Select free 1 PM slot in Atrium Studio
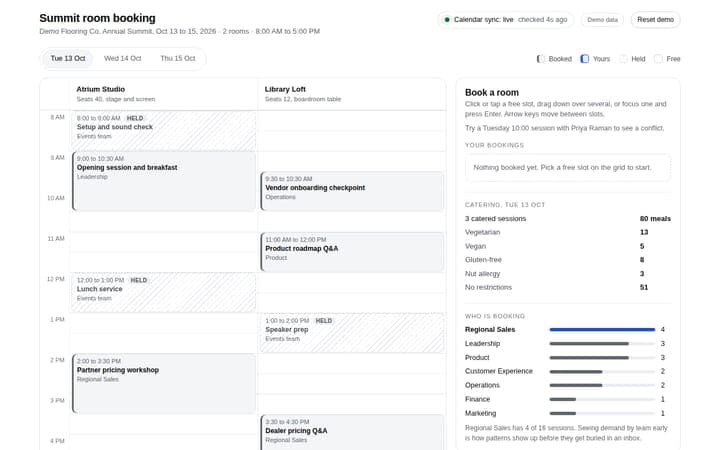Image resolution: width=720 pixels, height=450 pixels. click(x=163, y=323)
